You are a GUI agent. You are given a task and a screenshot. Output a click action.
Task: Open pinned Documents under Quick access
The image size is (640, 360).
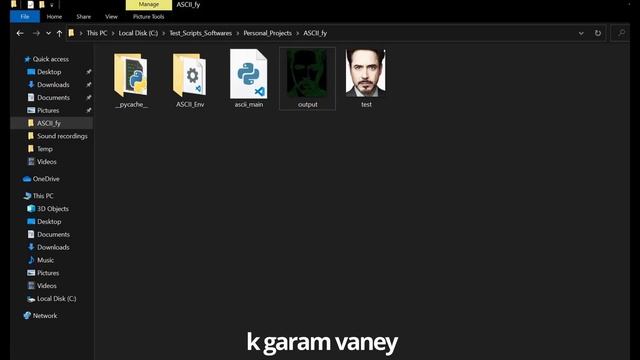pyautogui.click(x=53, y=98)
